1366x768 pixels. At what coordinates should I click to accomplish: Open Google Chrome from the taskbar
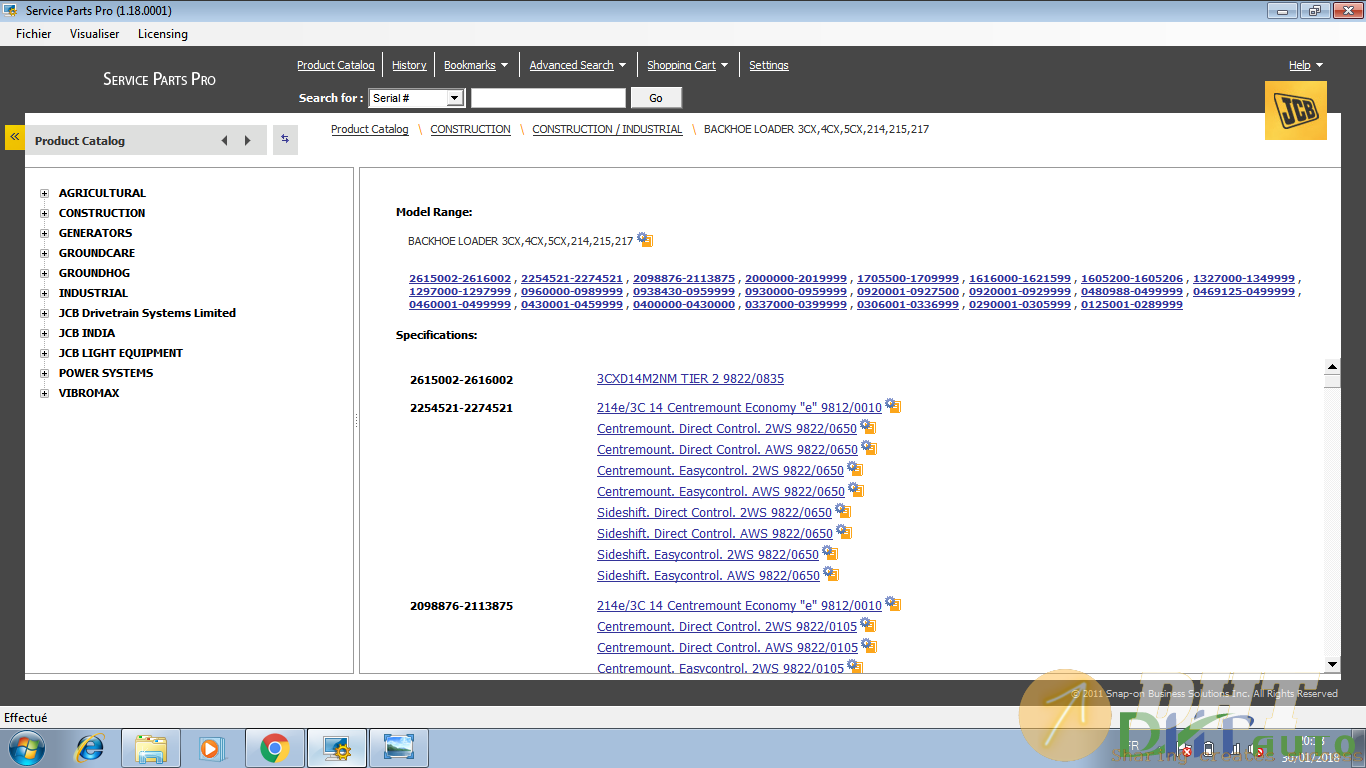[274, 748]
